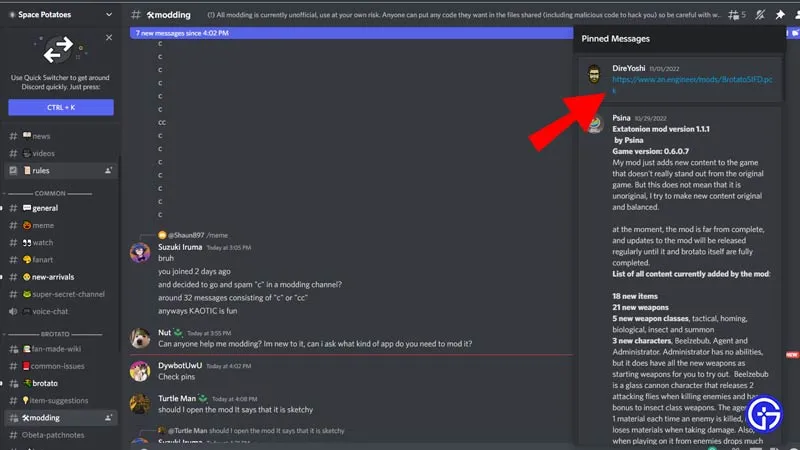Click the modding channel hashtag header icon

coord(136,15)
